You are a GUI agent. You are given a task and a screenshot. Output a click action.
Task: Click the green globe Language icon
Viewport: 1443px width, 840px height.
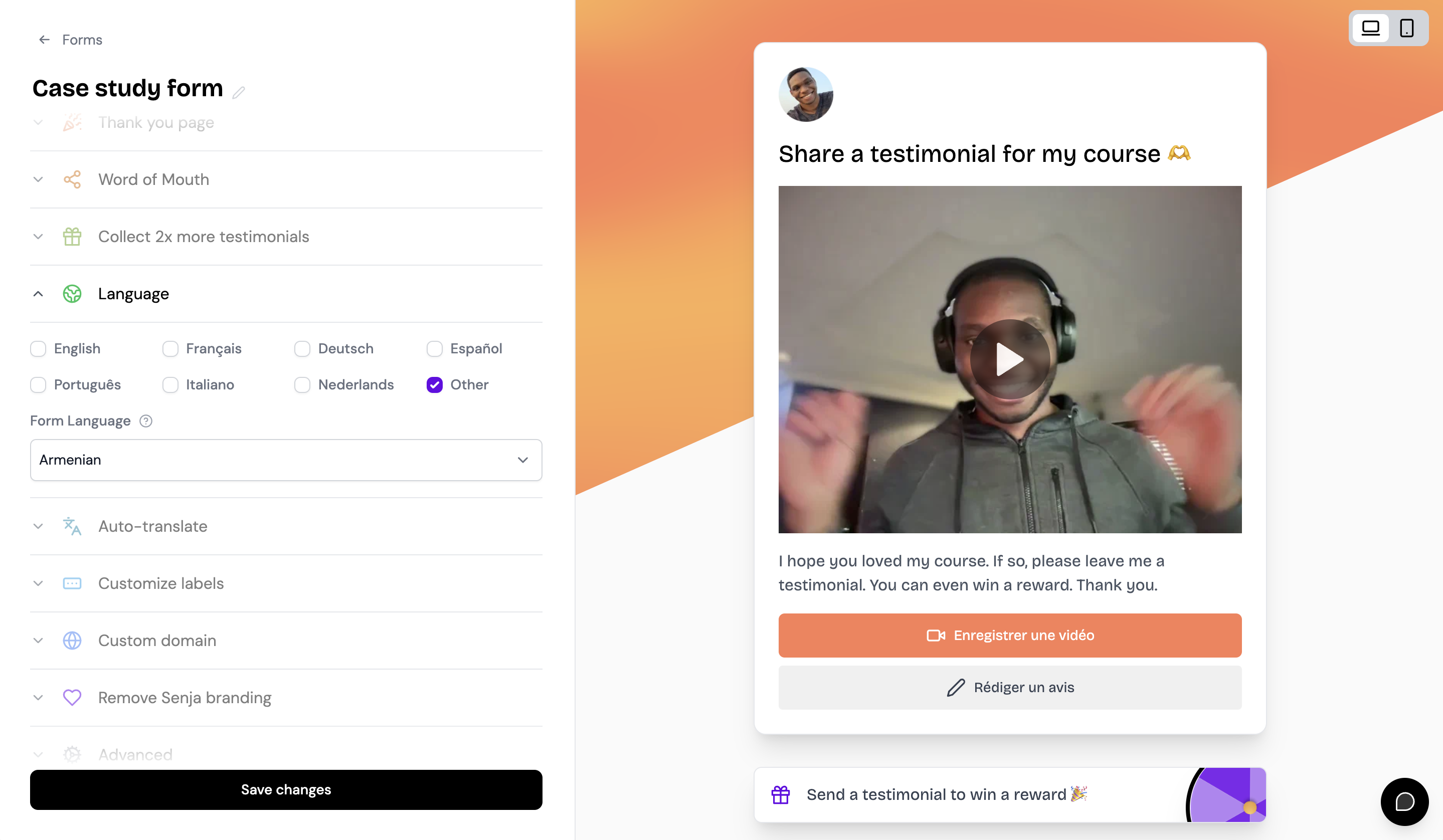72,294
